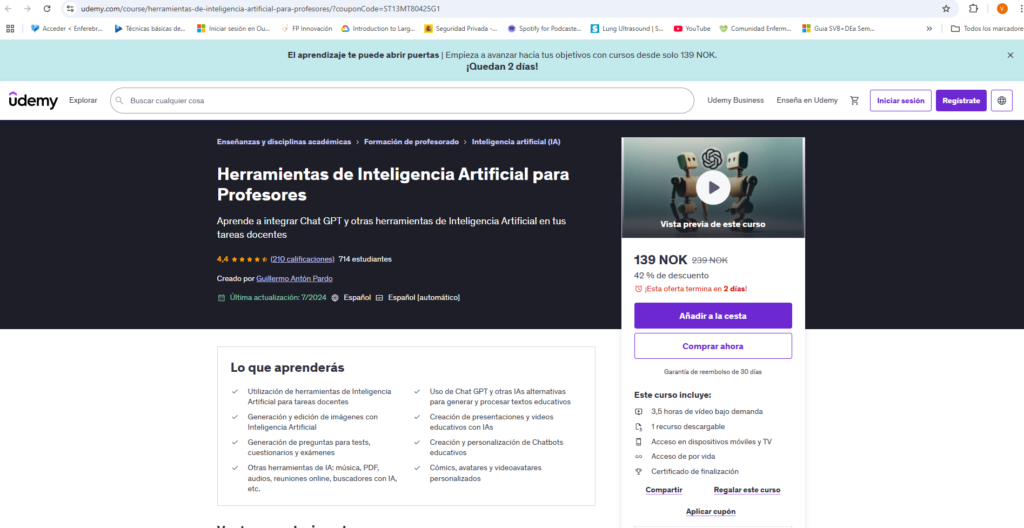Open the FP Innovación bookmark
This screenshot has width=1024, height=528.
coord(306,28)
